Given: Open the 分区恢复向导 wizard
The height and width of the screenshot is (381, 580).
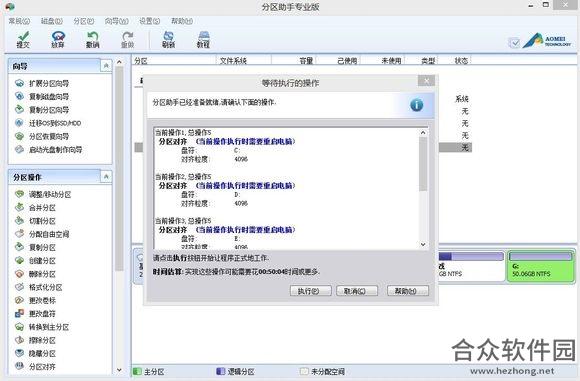Looking at the screenshot, I should pos(42,136).
